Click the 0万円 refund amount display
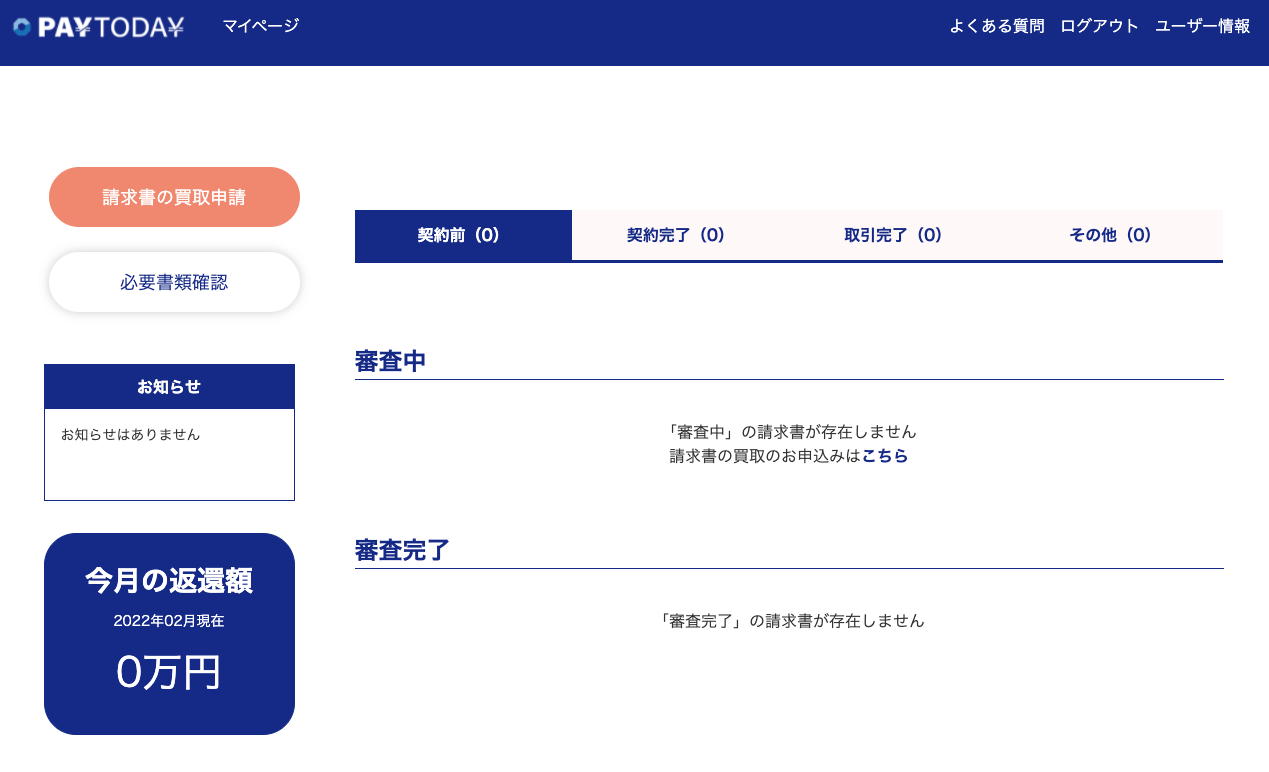This screenshot has height=772, width=1269. tap(169, 673)
